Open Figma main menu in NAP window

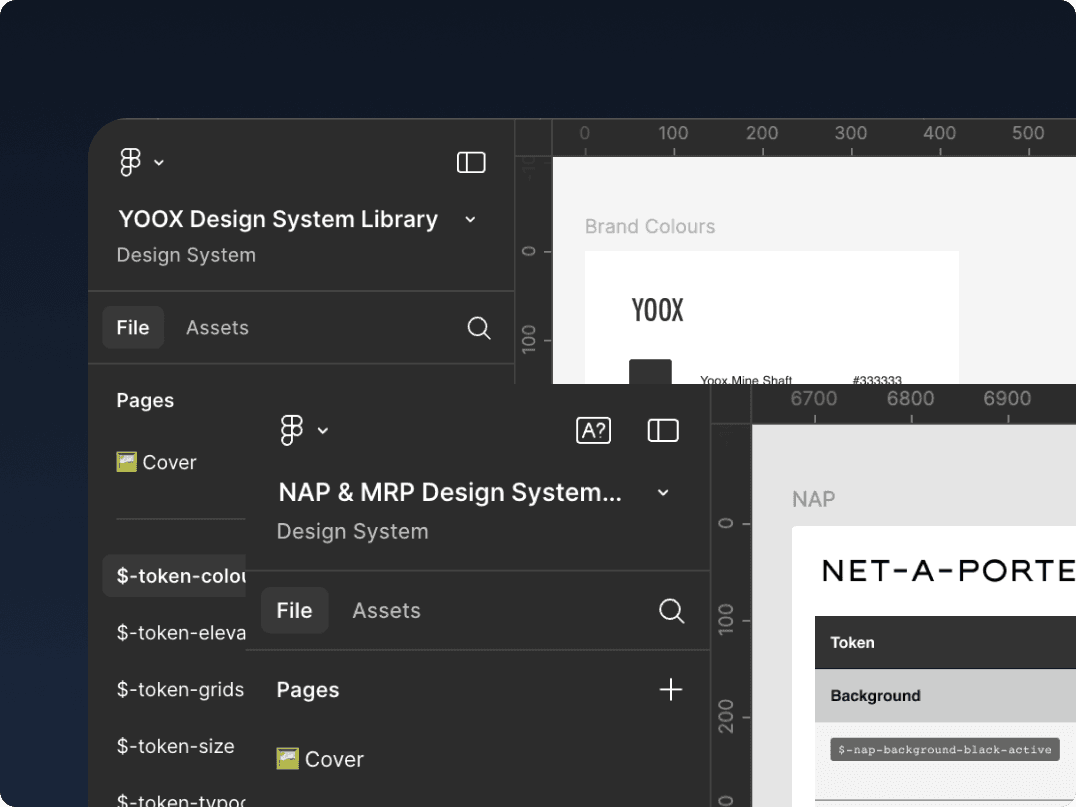292,430
